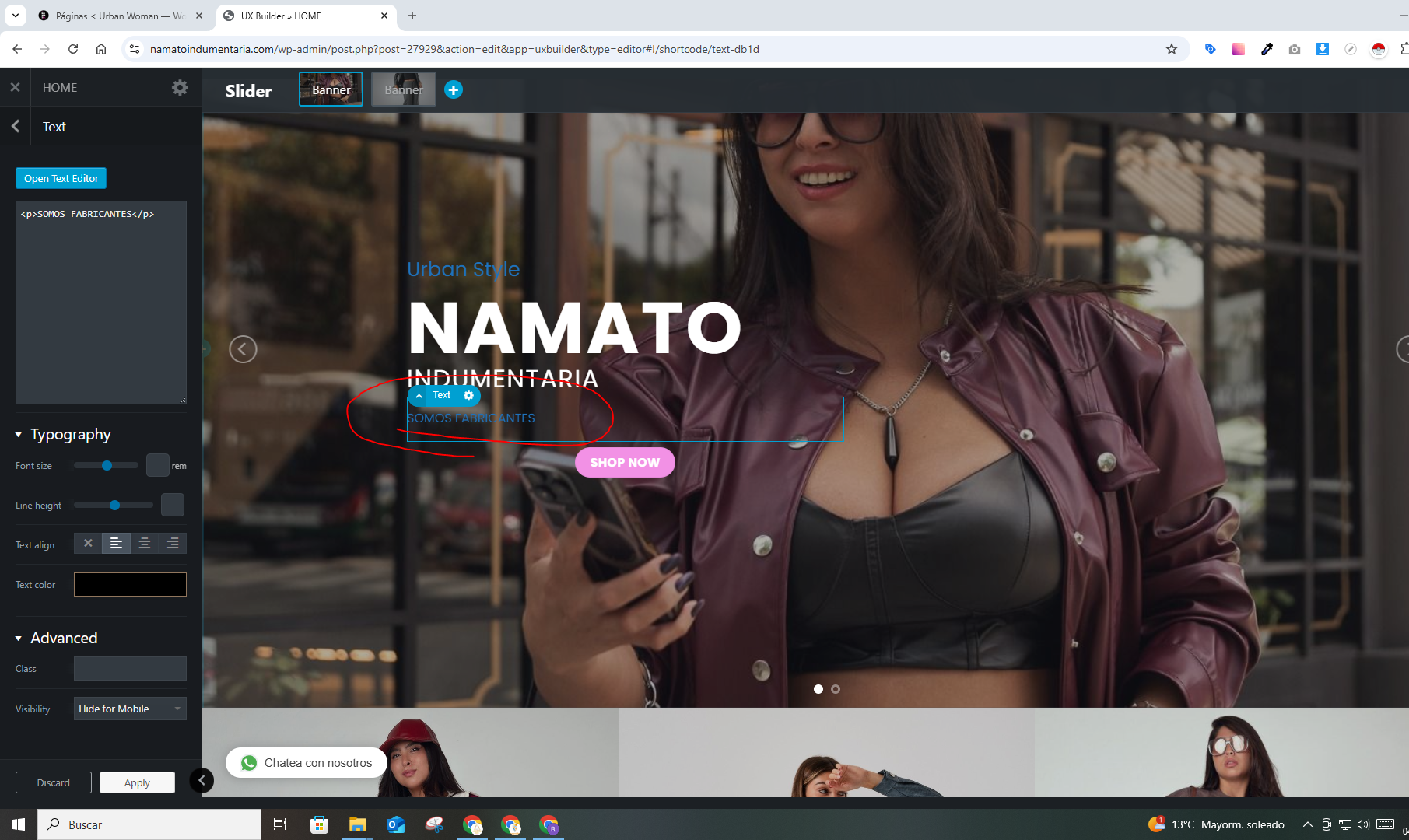This screenshot has height=840, width=1409.
Task: Select parent element arrow in Text toolbar
Action: 419,395
